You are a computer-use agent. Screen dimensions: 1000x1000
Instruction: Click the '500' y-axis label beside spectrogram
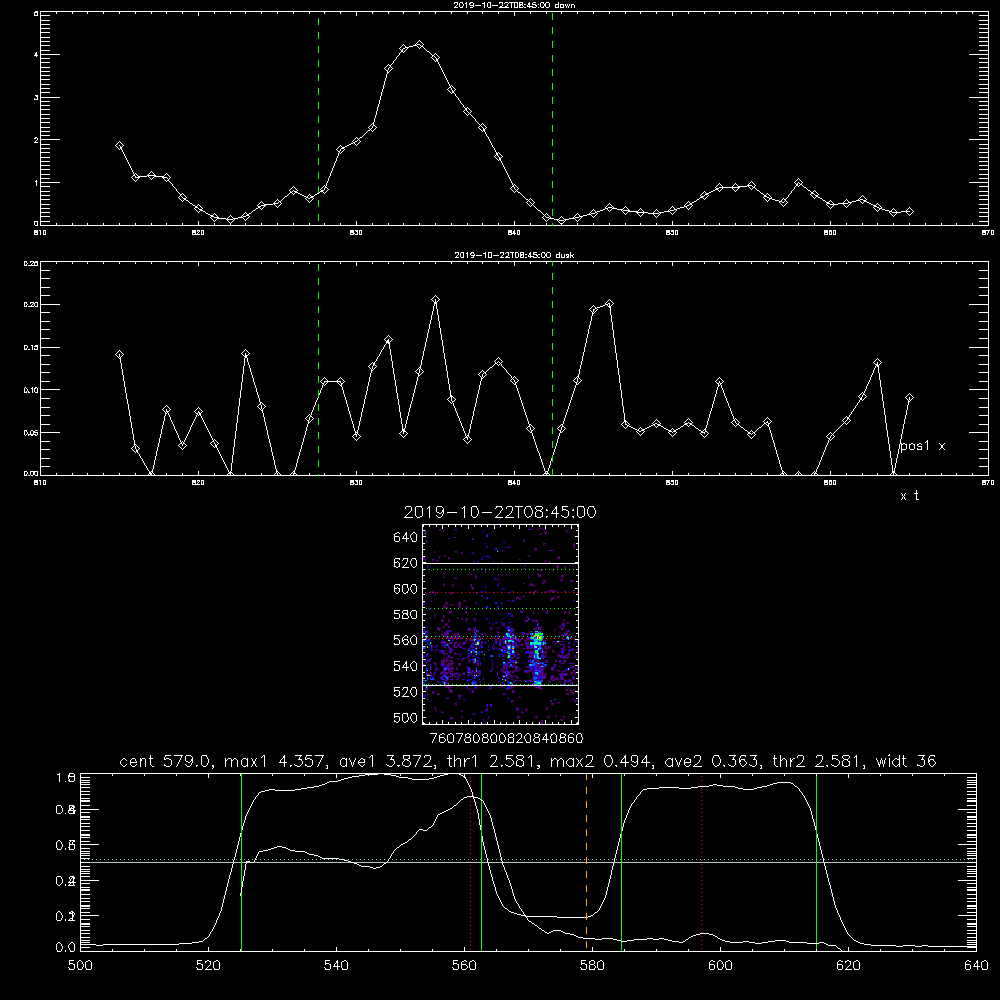click(x=406, y=717)
